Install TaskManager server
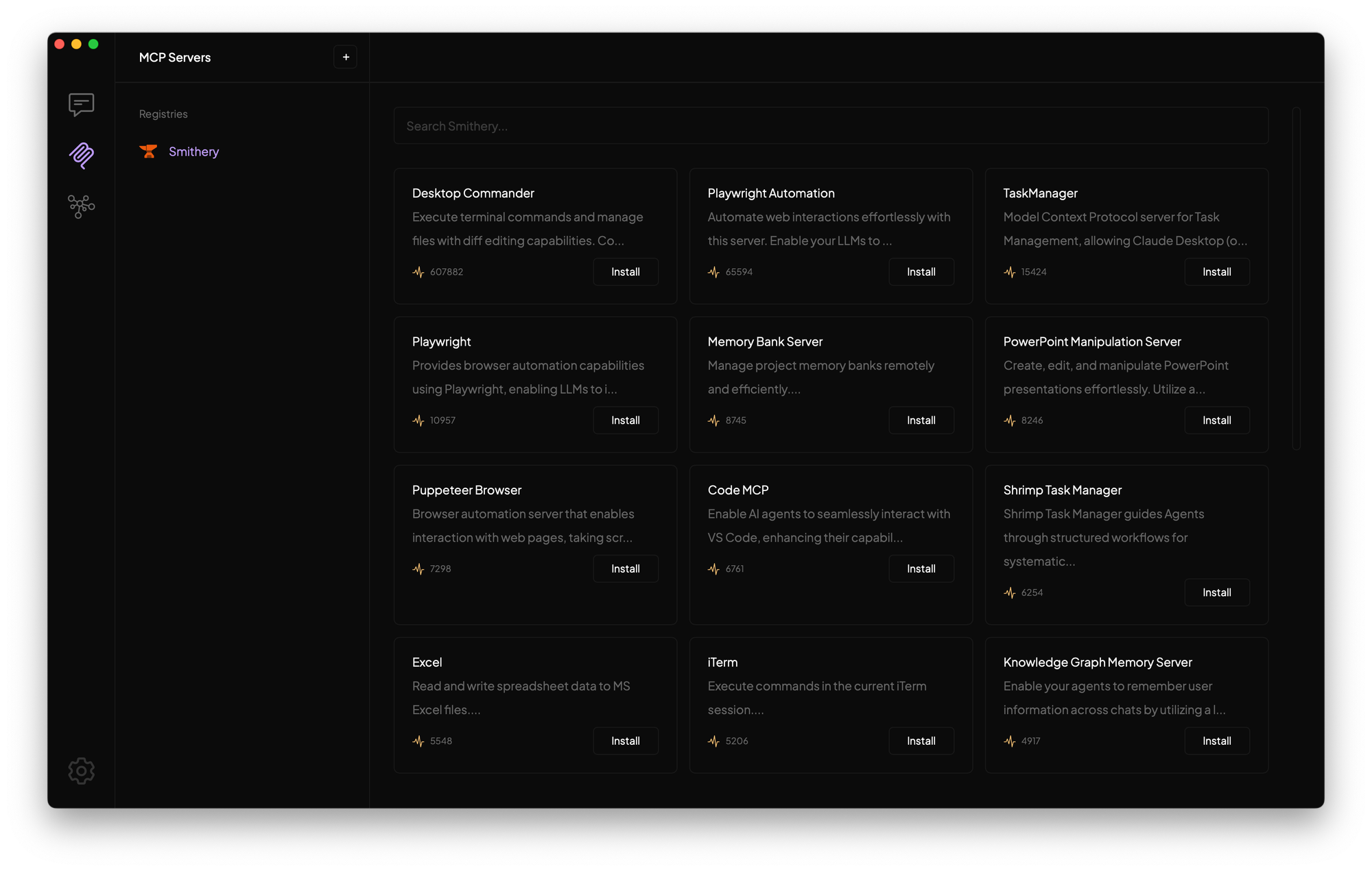Screen dimensions: 1372x871 click(1217, 272)
